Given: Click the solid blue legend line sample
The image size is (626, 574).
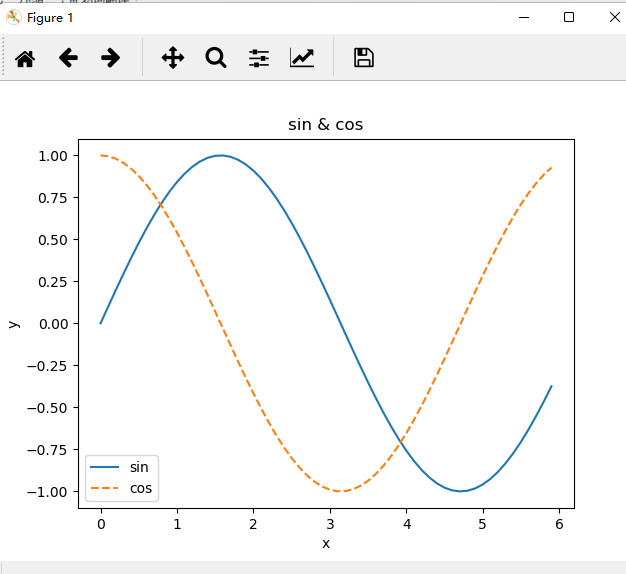Looking at the screenshot, I should [x=104, y=467].
